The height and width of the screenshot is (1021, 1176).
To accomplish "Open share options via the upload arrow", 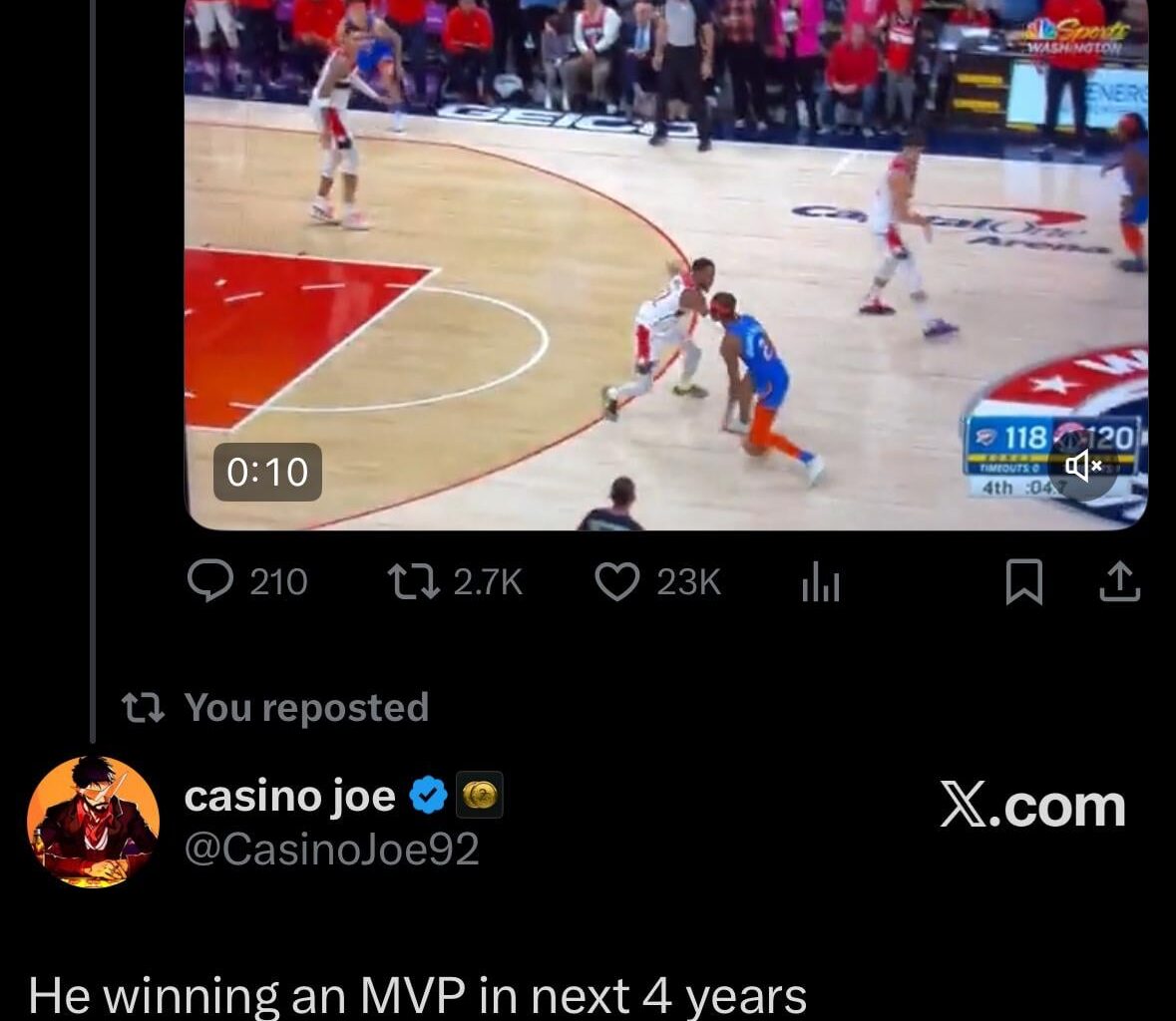I will [x=1120, y=581].
